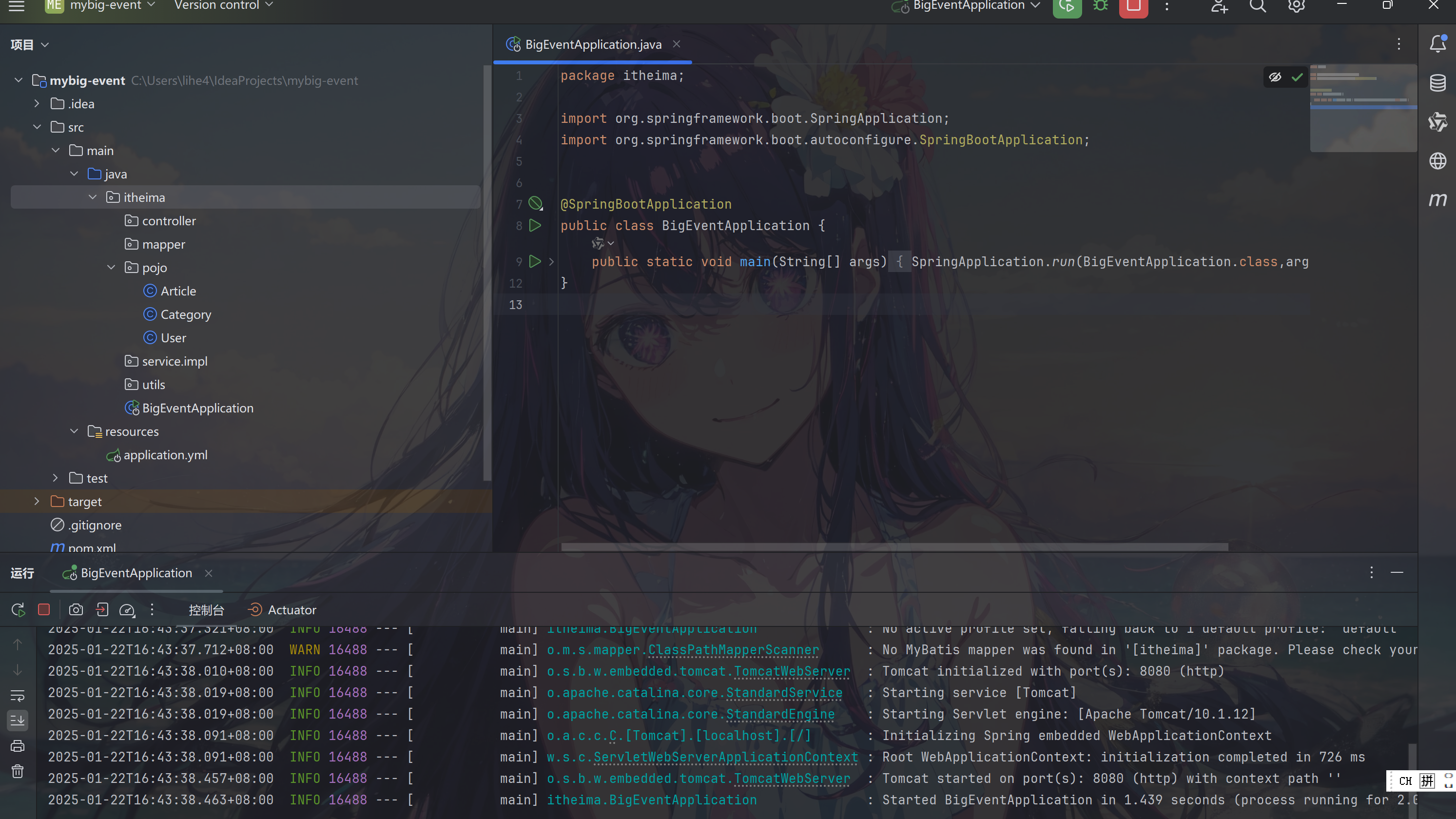The height and width of the screenshot is (819, 1456).
Task: Switch to the Actuator tab
Action: tap(282, 610)
